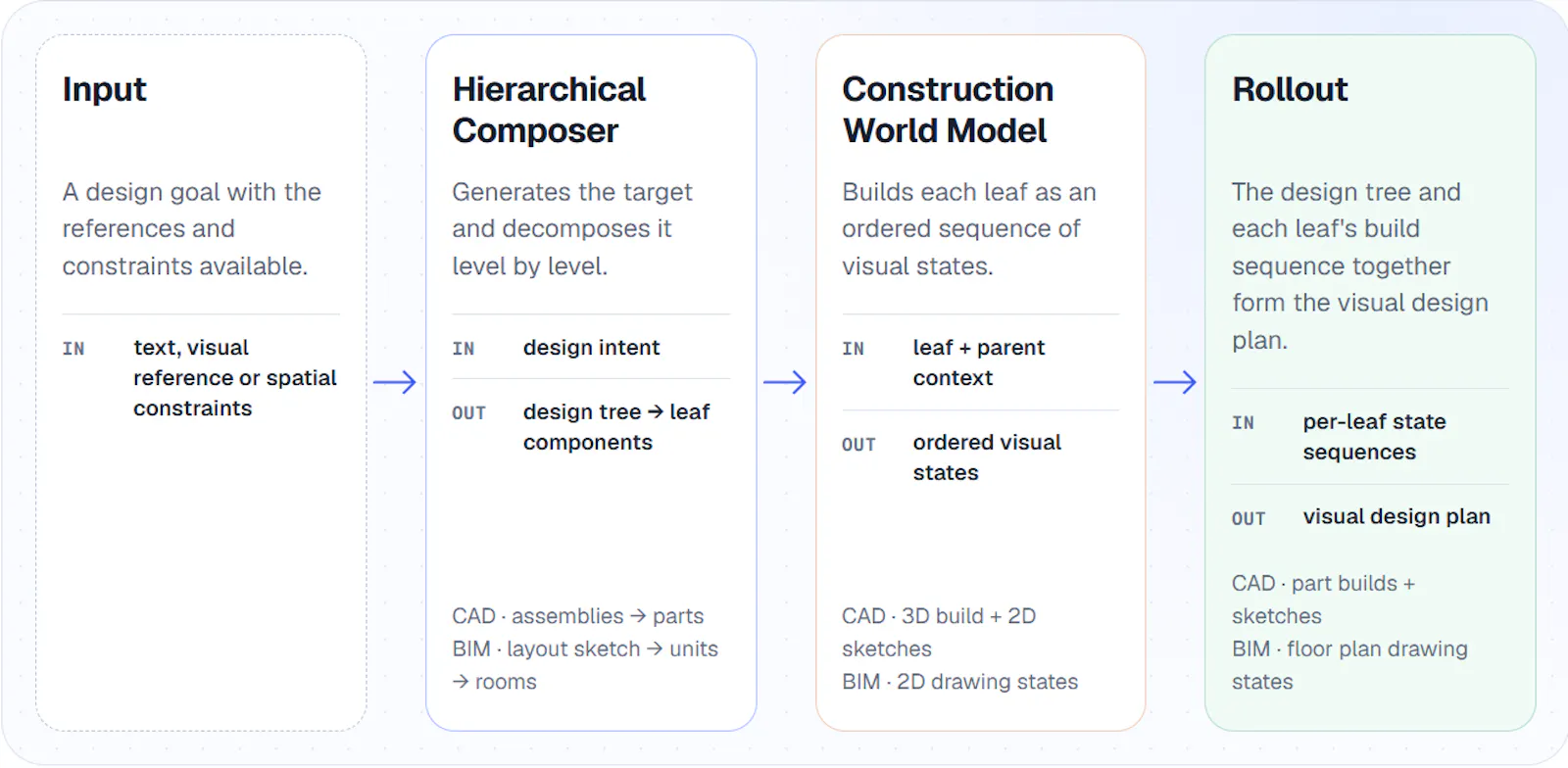
Task: Click the IN label beside "design intent"
Action: pos(464,349)
